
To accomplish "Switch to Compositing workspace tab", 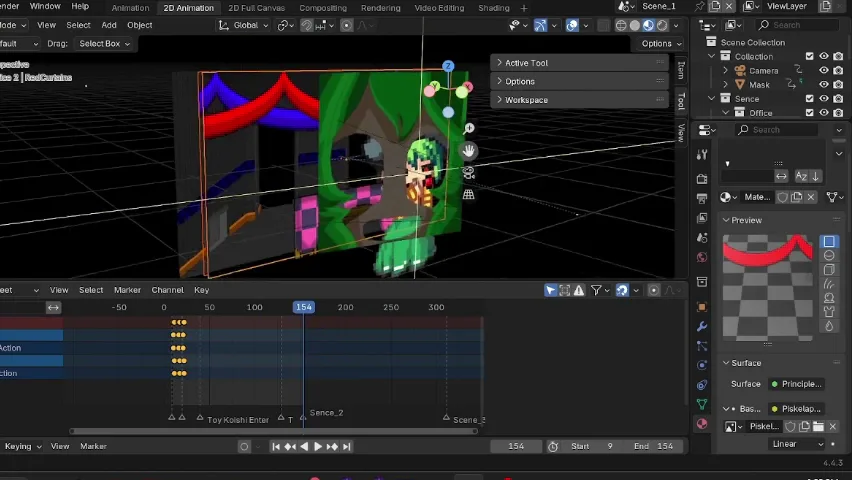I will click(323, 8).
